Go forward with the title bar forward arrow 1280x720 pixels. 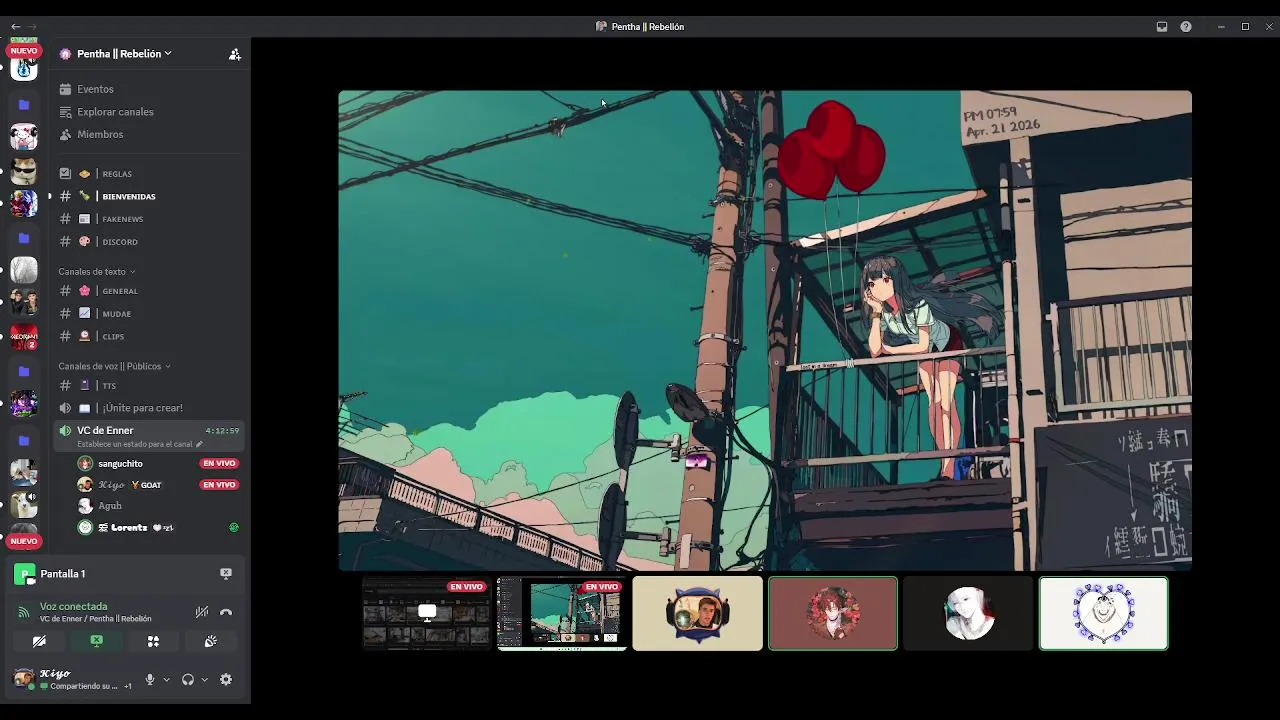[32, 27]
